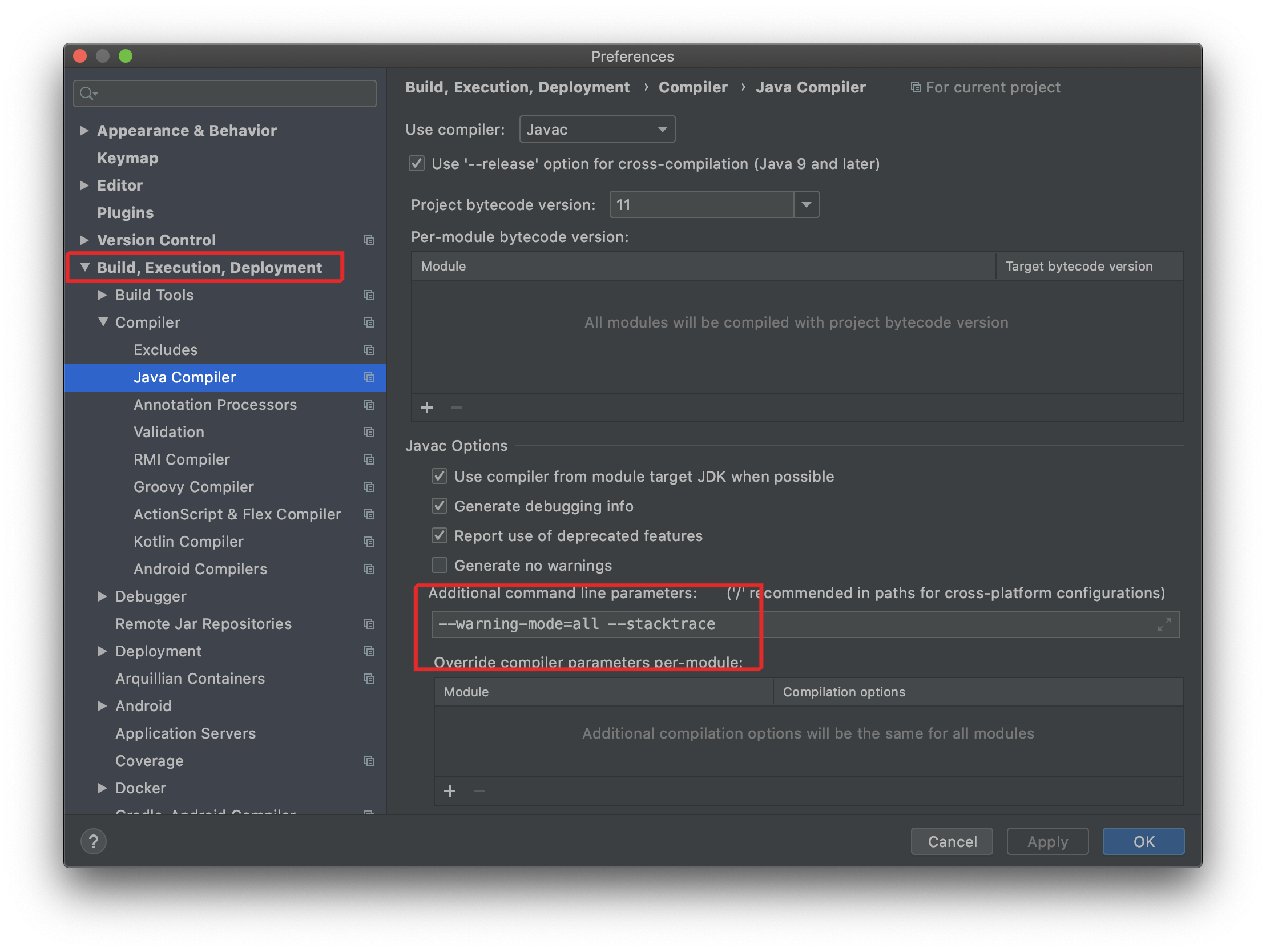This screenshot has height=952, width=1266.
Task: Expand the Appearance & Behavior section
Action: click(84, 131)
